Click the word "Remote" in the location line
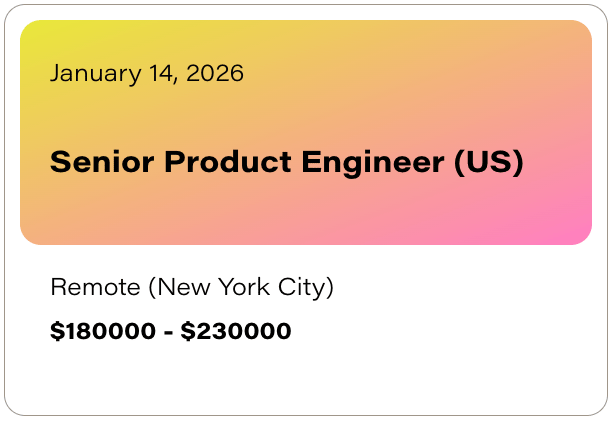 click(95, 288)
